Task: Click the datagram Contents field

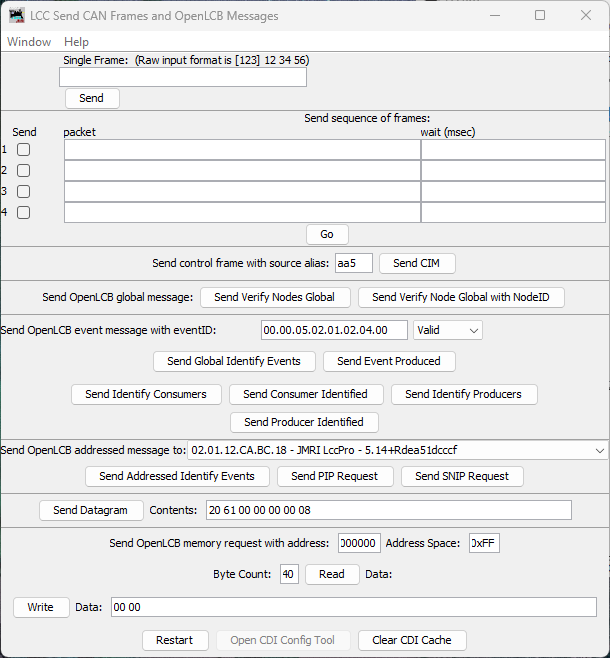Action: click(388, 510)
